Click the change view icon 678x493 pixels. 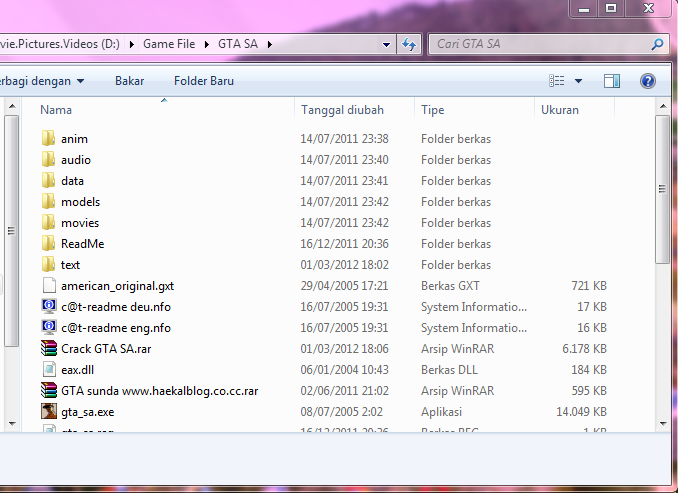556,81
